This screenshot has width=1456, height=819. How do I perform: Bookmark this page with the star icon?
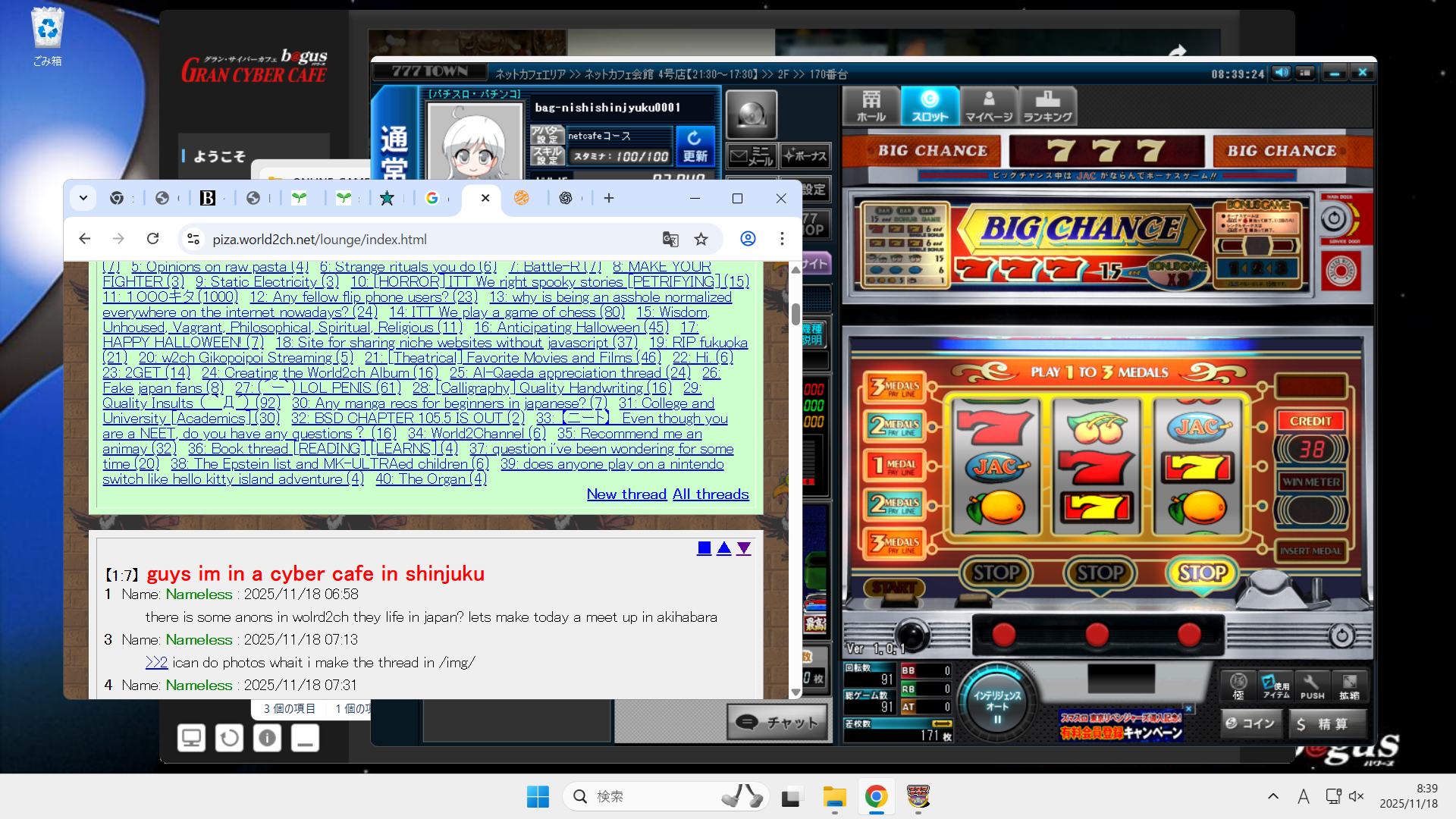[701, 239]
